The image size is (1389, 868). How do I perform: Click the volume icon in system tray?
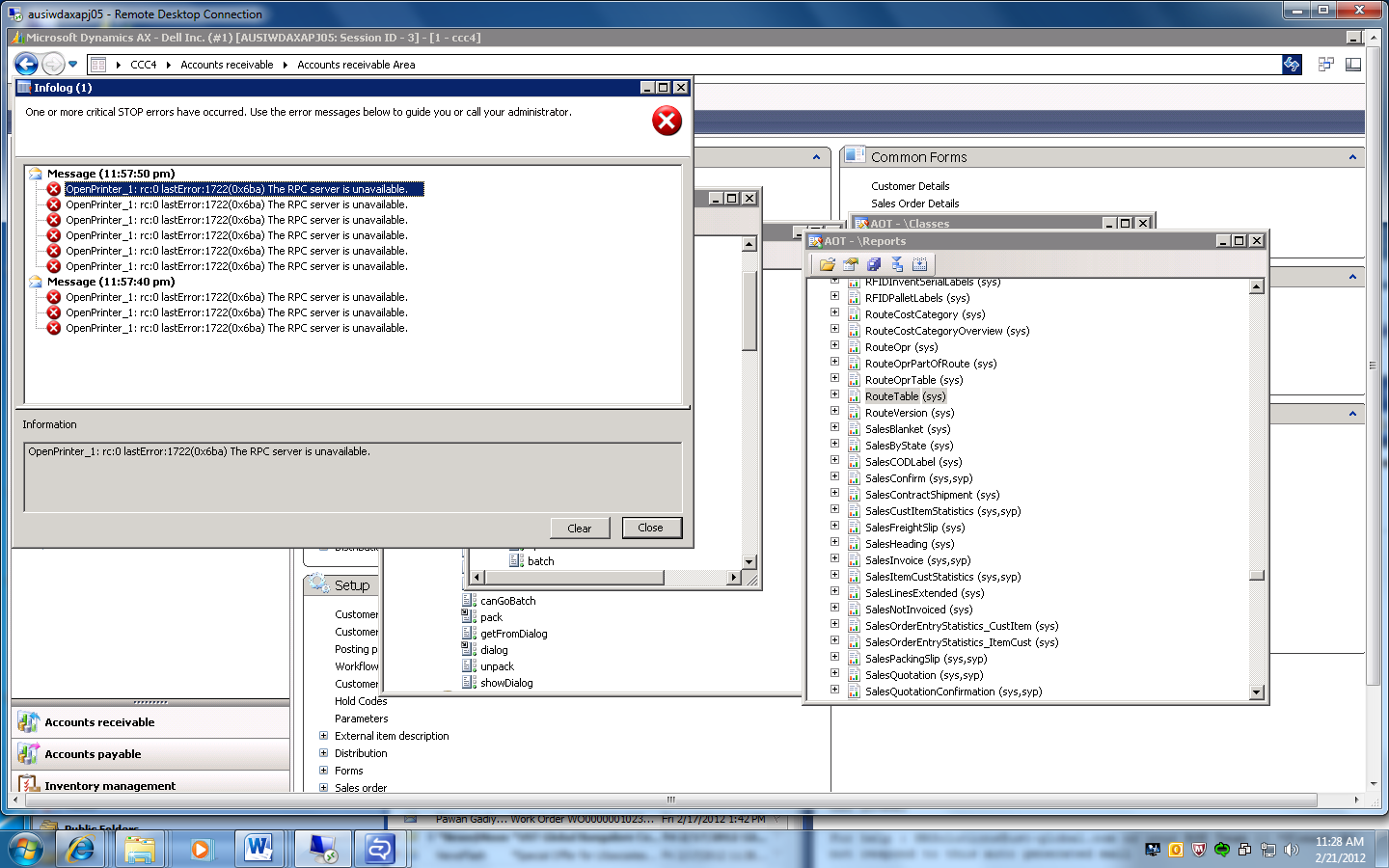[1292, 850]
